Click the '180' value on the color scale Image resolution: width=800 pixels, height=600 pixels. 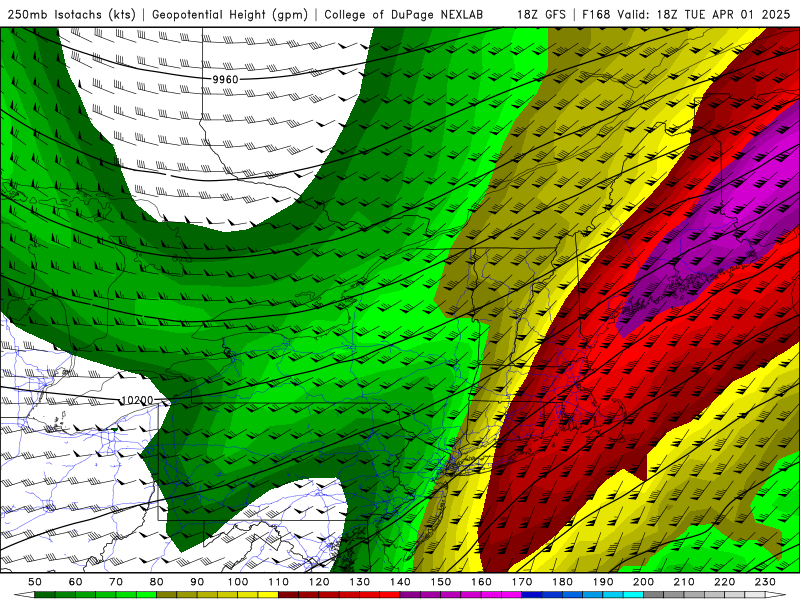pos(562,582)
